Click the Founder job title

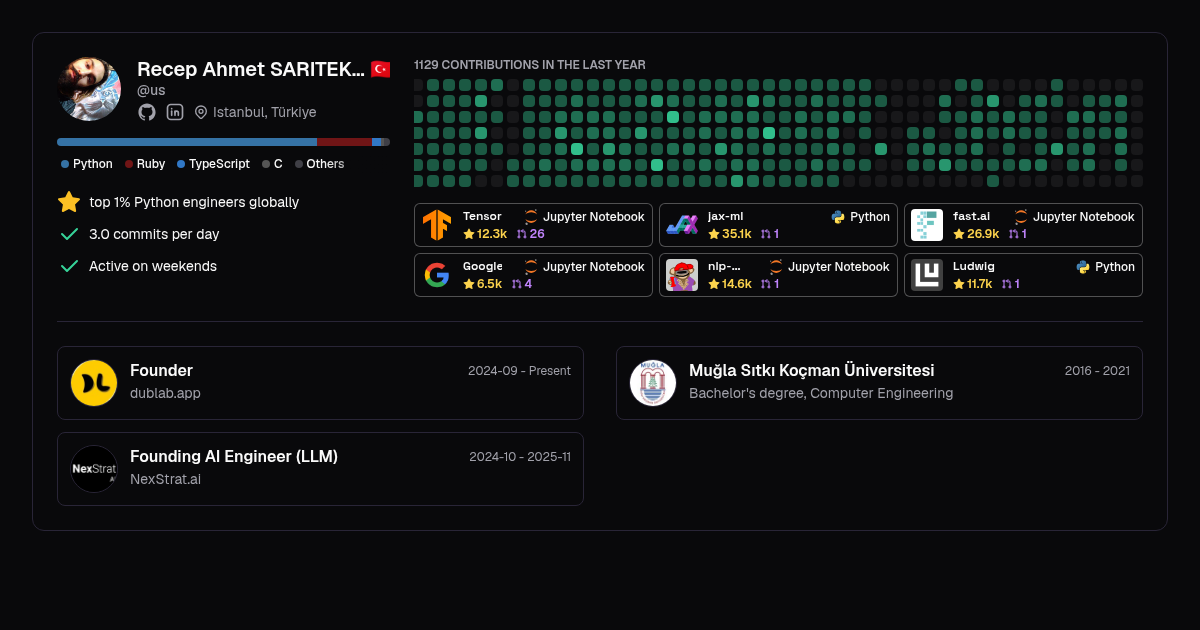(x=161, y=370)
